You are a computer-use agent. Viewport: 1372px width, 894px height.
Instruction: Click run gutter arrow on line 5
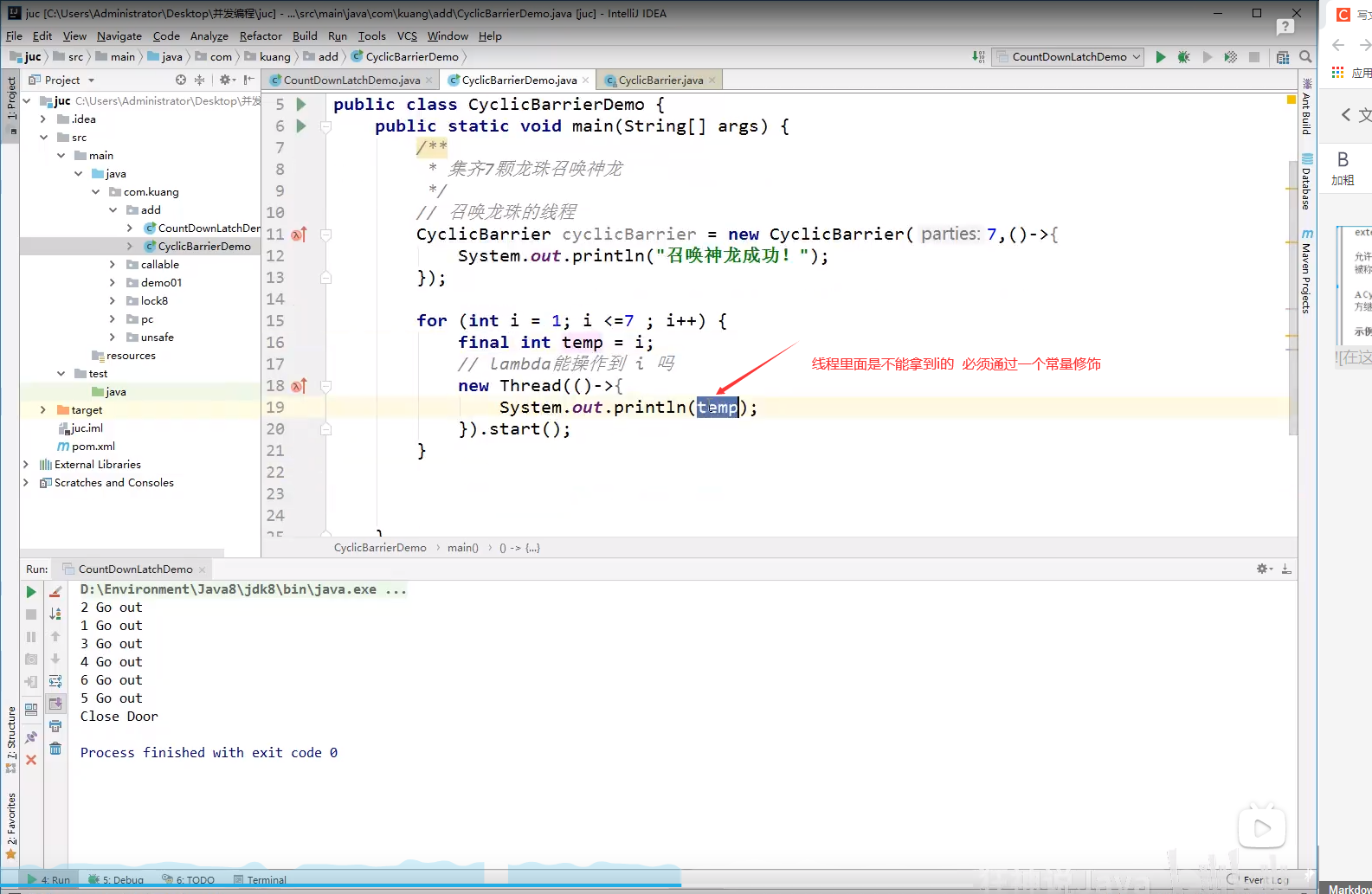[x=301, y=105]
